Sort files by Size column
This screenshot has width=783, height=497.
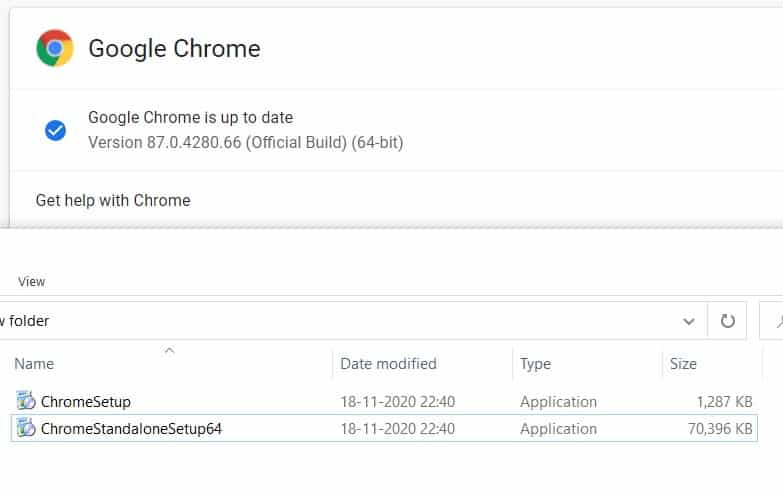(x=683, y=364)
